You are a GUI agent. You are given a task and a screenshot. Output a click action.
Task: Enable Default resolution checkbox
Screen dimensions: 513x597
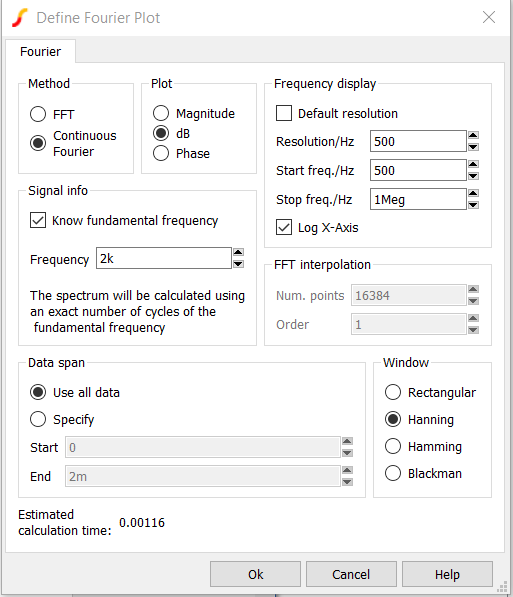(x=284, y=113)
